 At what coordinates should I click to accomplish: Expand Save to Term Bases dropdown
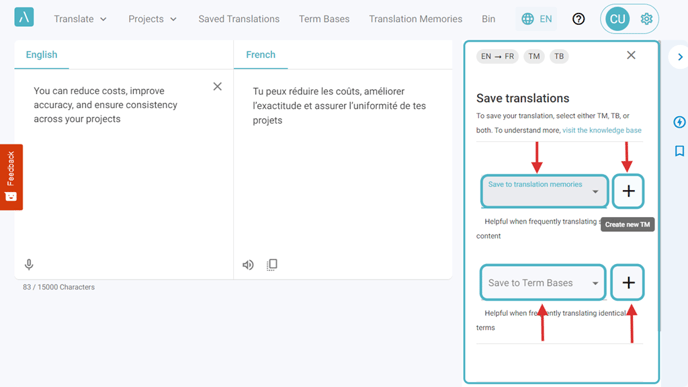coord(543,283)
